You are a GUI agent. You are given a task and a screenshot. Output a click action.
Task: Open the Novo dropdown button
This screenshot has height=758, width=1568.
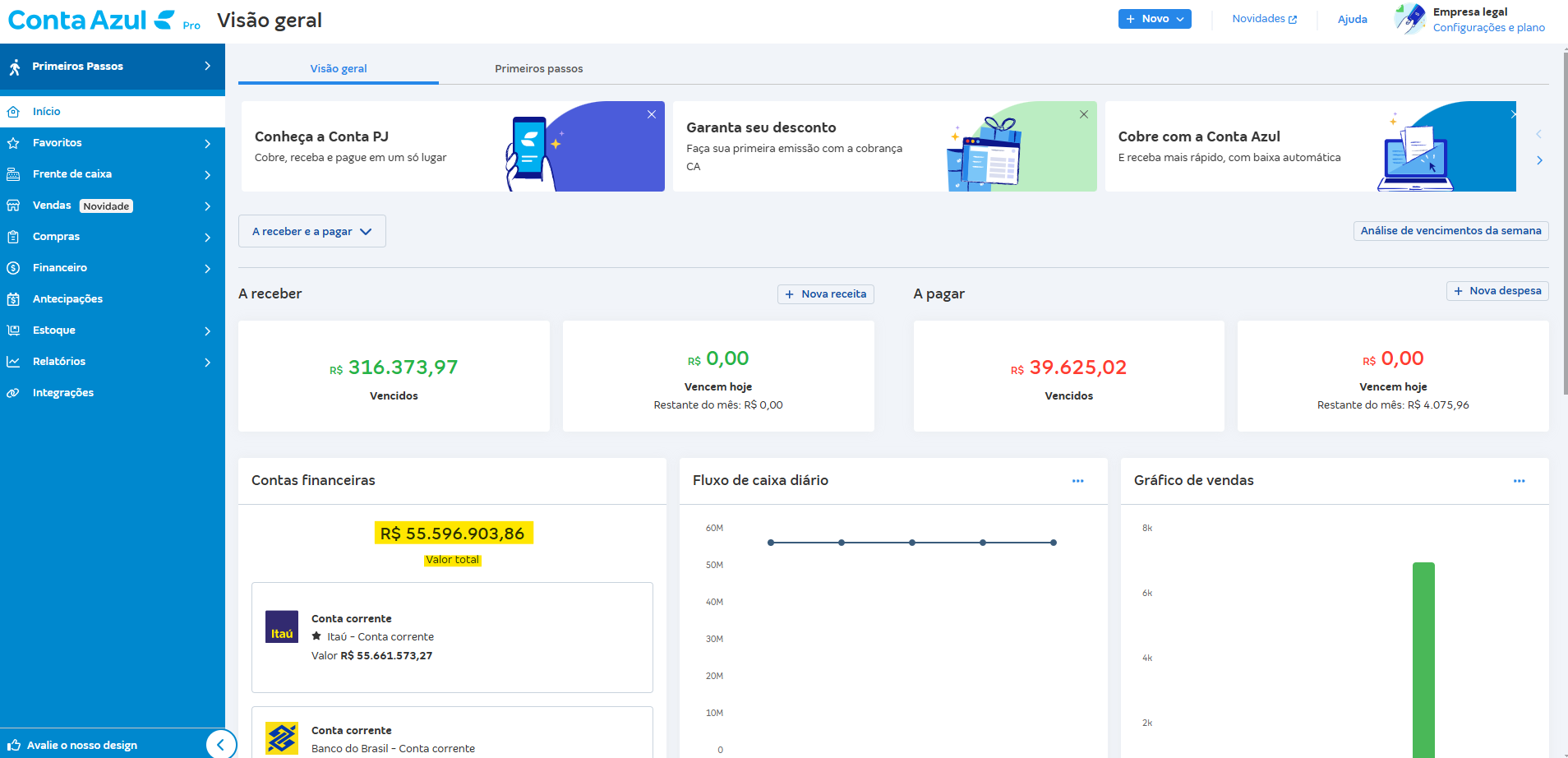[x=1155, y=19]
